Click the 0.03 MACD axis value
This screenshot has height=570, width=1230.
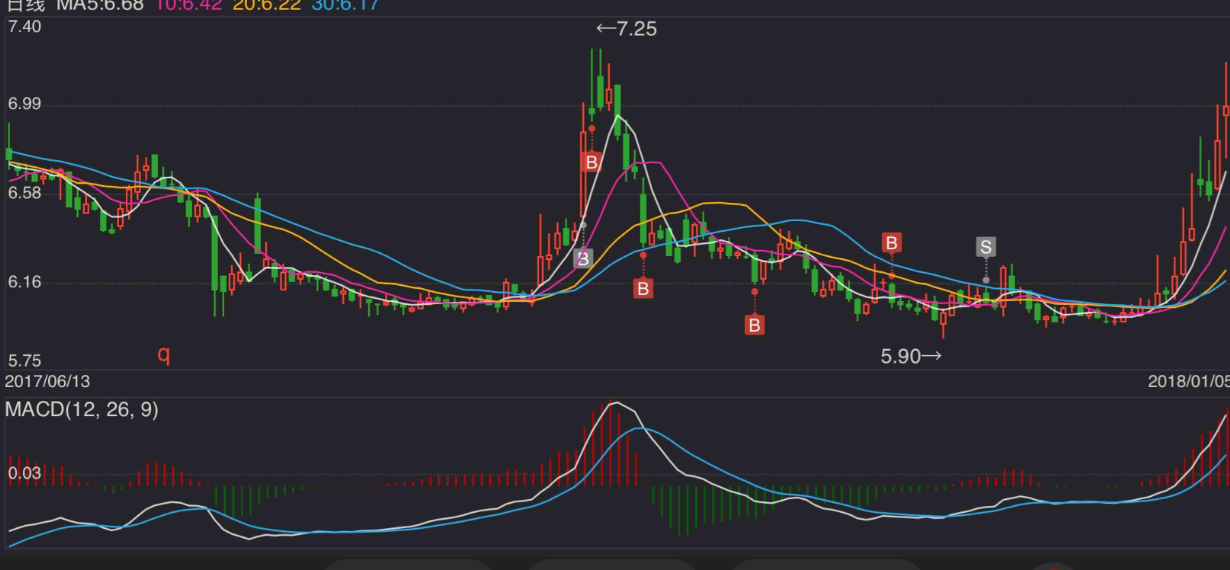[x=24, y=473]
